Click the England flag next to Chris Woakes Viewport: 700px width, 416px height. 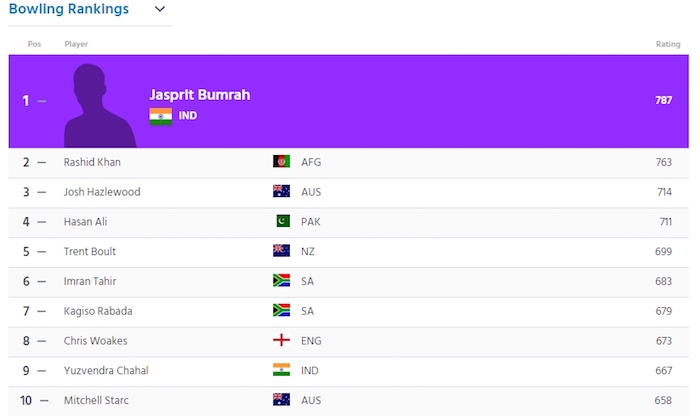281,341
